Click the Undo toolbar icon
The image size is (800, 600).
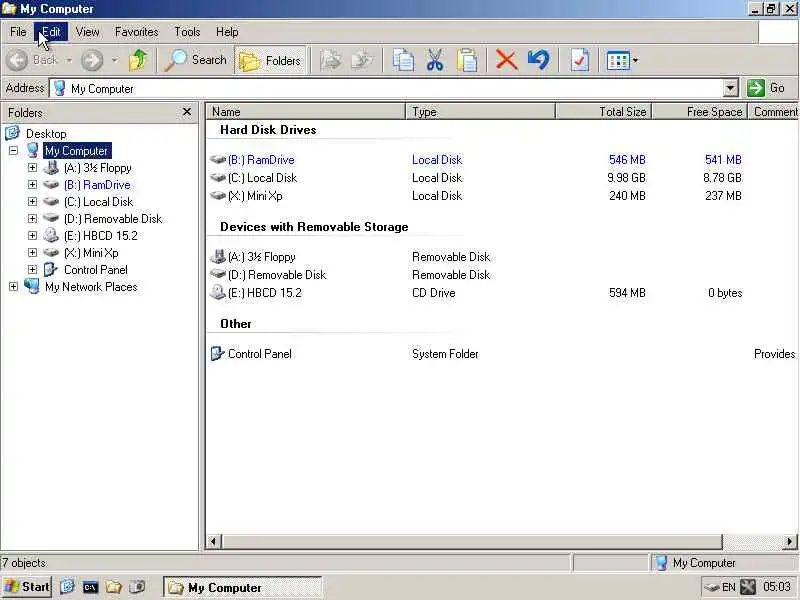(x=538, y=60)
